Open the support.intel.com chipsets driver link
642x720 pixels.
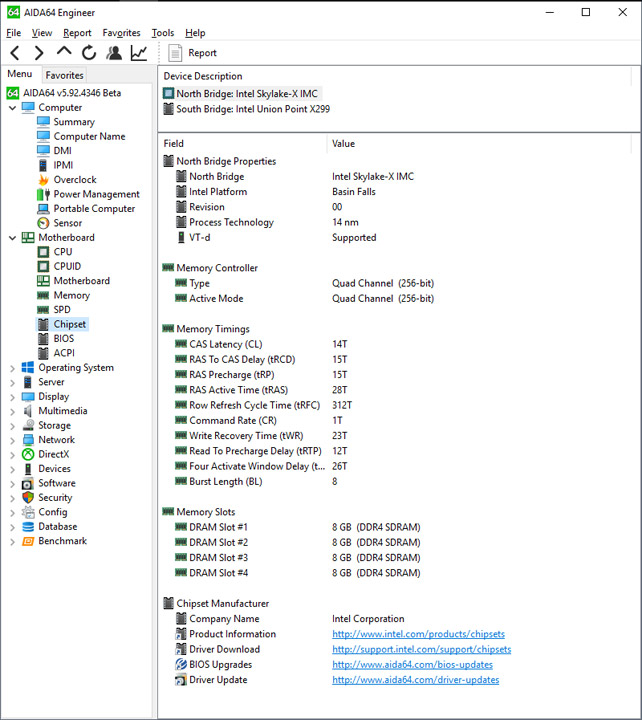[422, 649]
